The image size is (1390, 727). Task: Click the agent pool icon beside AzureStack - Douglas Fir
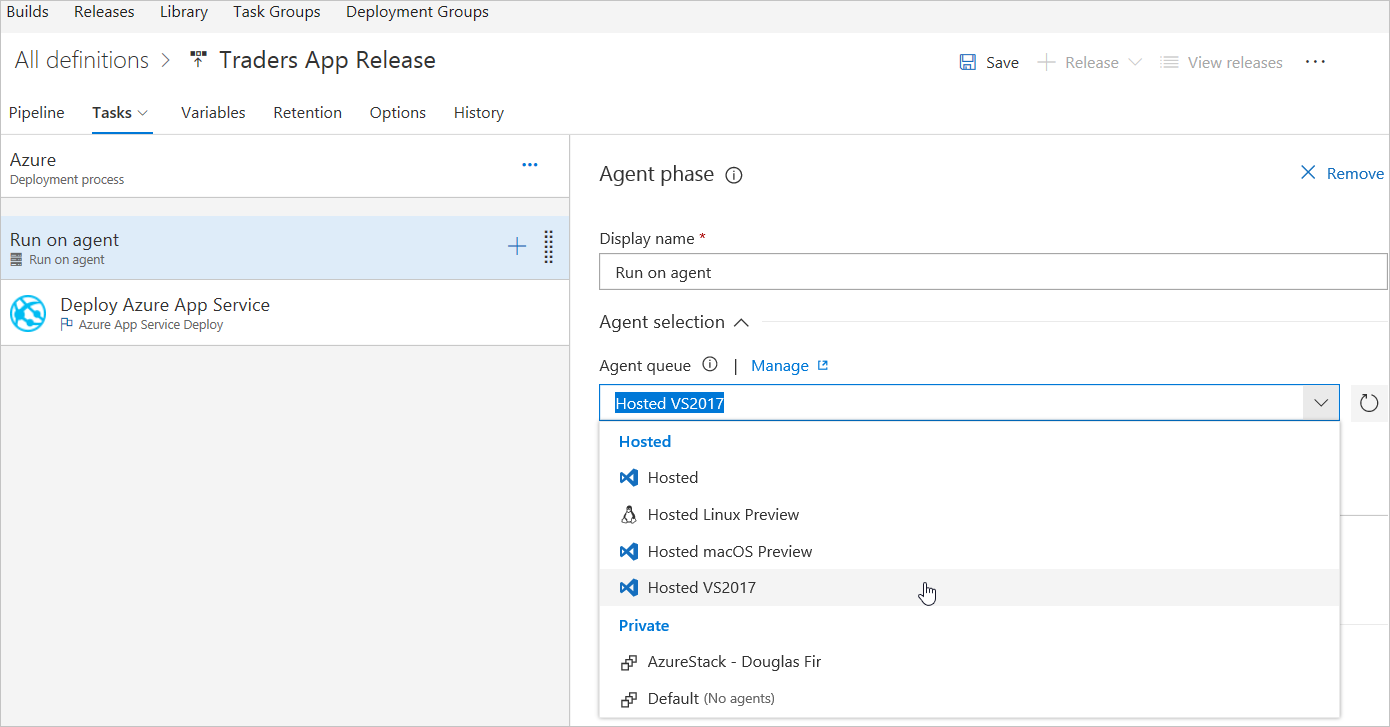(629, 662)
